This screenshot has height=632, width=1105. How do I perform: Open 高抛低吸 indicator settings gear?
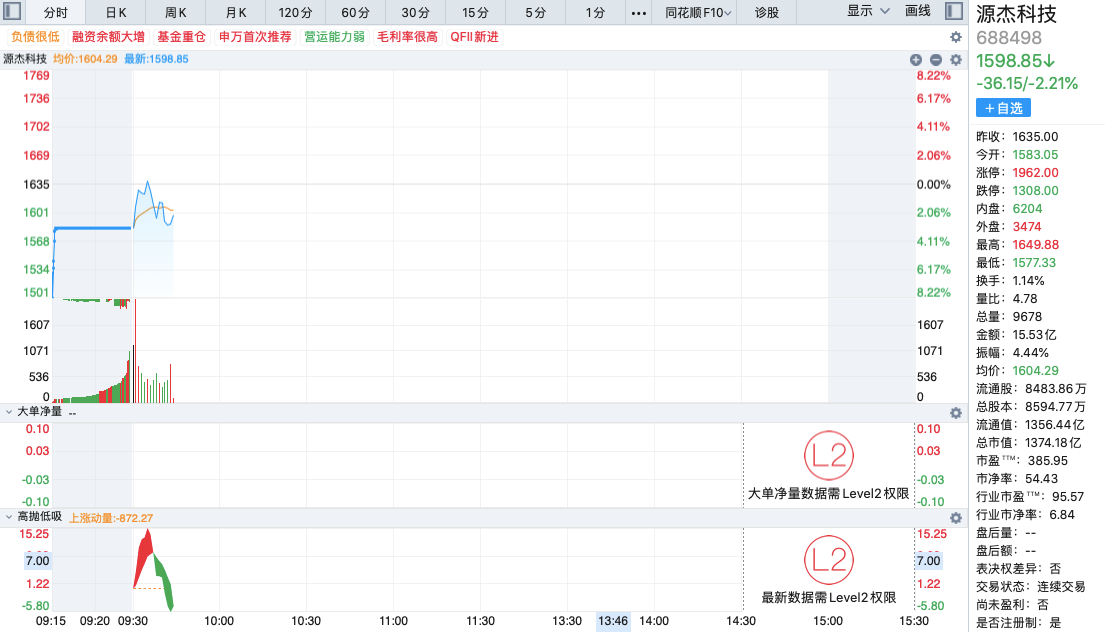956,518
